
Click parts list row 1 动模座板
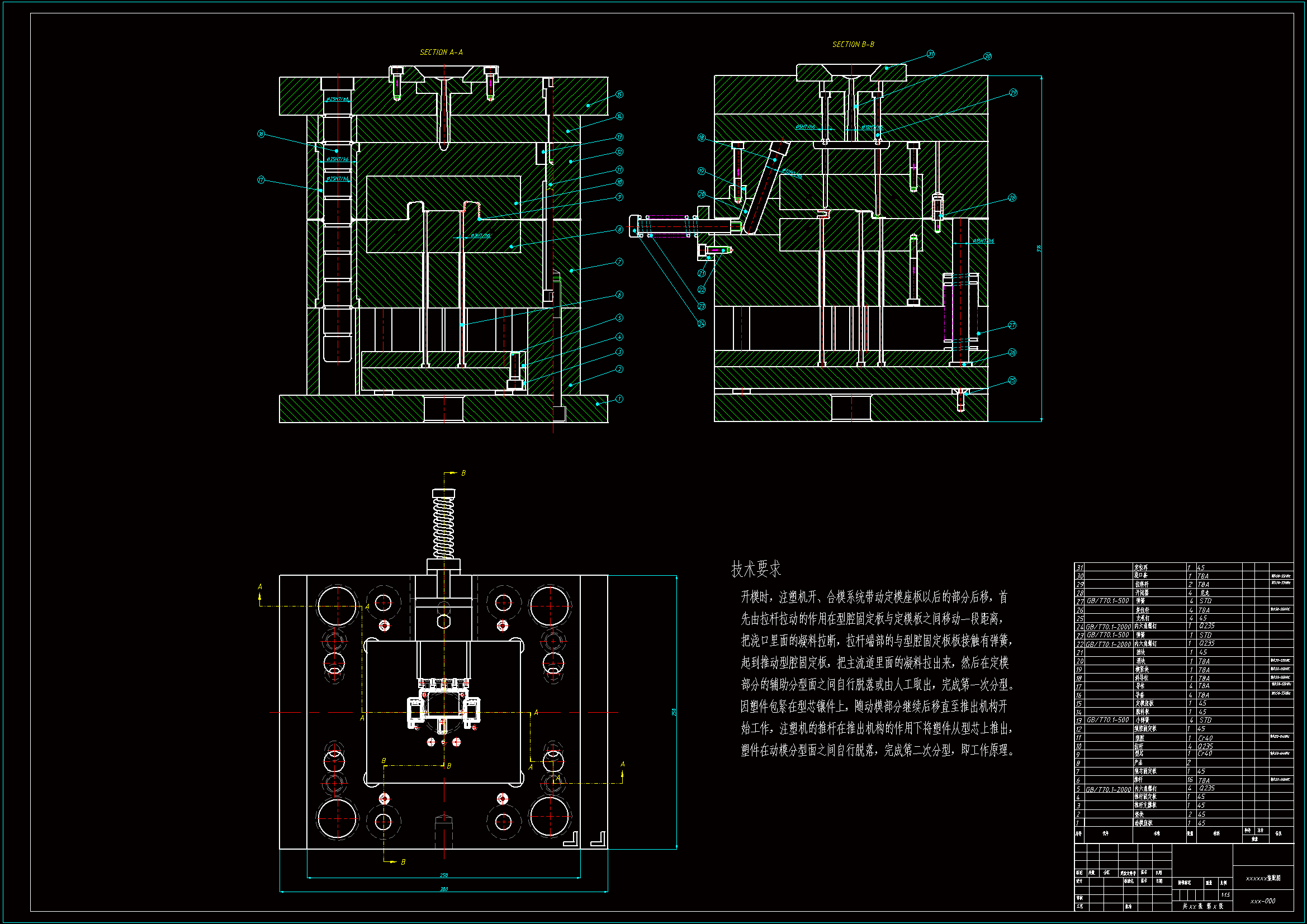coord(1143,823)
